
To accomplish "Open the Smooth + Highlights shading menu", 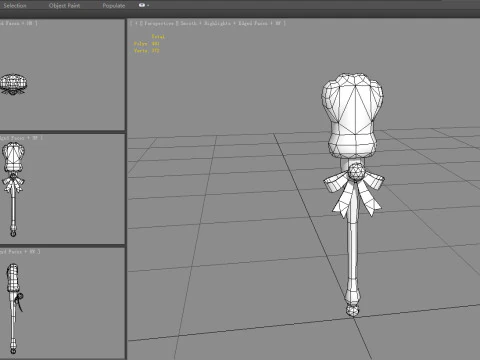I will coord(205,23).
